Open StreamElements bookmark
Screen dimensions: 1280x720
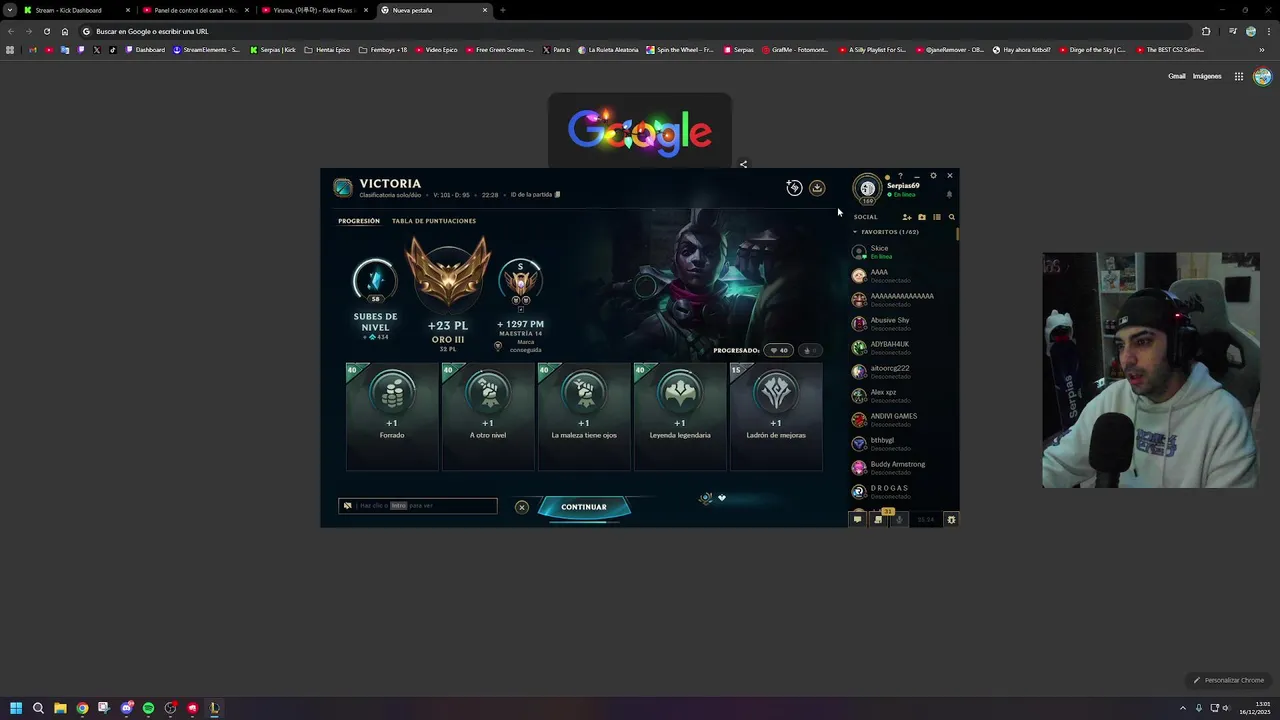(206, 50)
